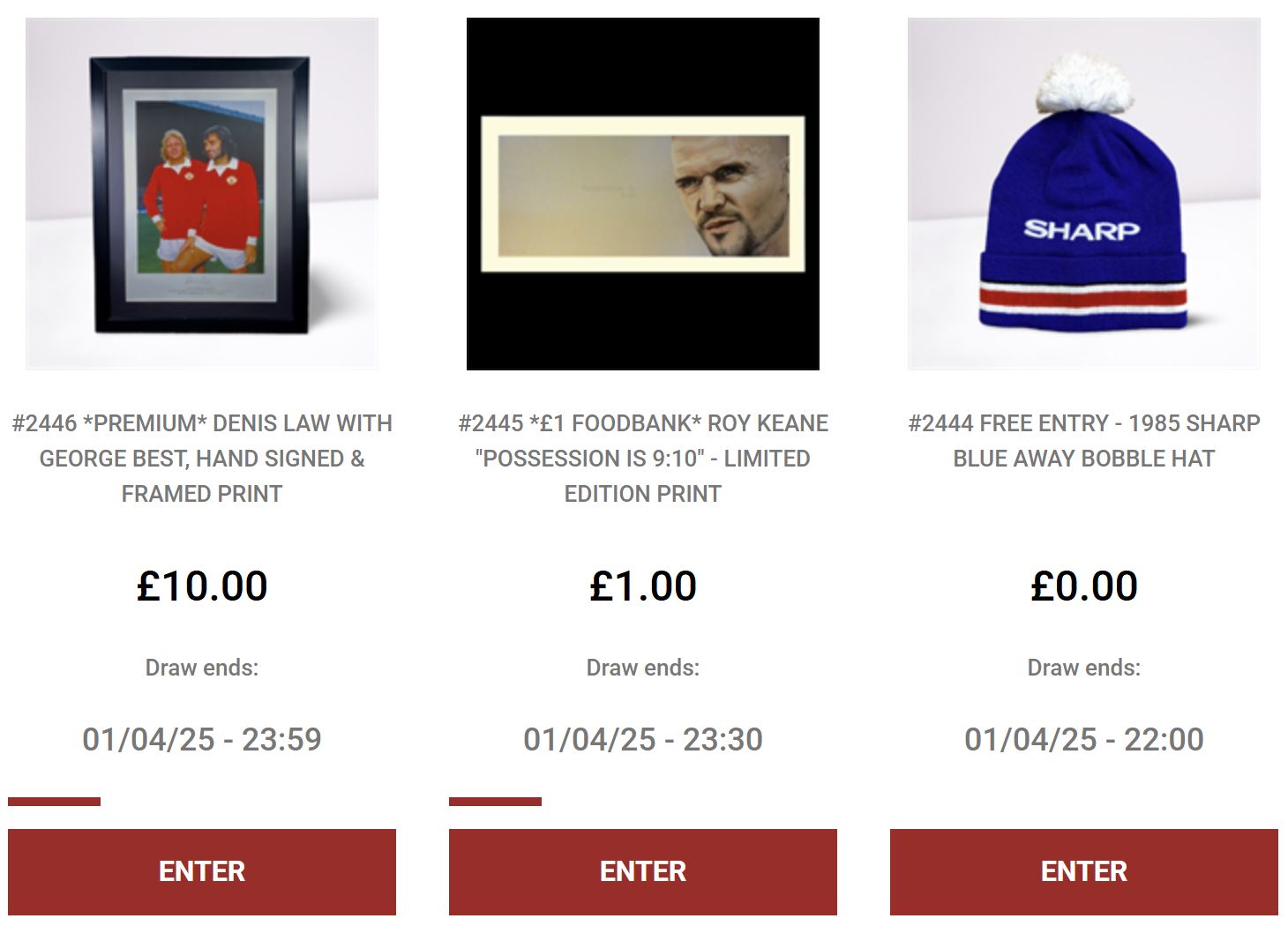Open the Denis Law framed print image

point(202,193)
